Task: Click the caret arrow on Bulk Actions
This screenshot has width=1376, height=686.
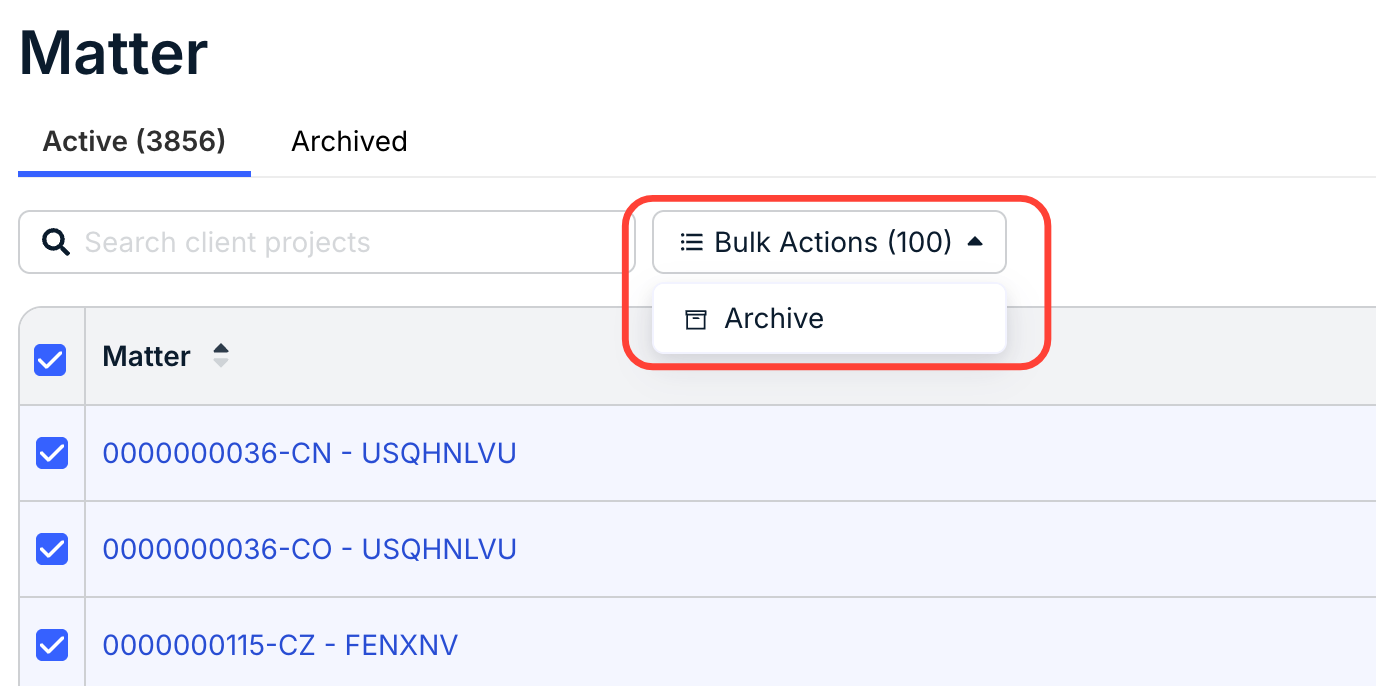Action: pos(975,242)
